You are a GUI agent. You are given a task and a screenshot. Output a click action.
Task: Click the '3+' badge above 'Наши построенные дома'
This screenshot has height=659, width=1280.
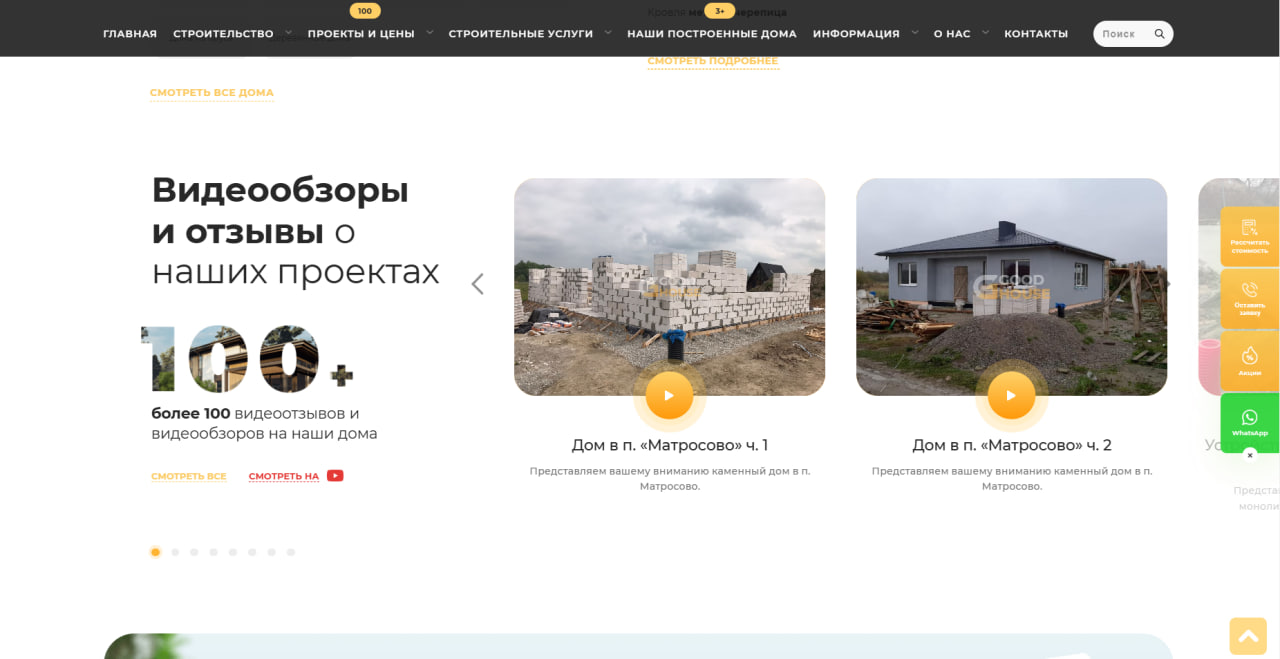tap(720, 11)
